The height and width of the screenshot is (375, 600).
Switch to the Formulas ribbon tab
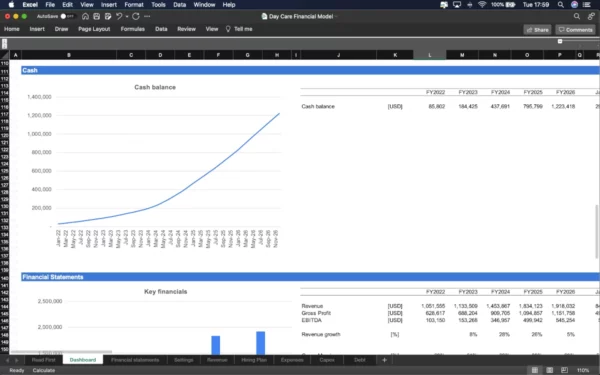(x=133, y=29)
